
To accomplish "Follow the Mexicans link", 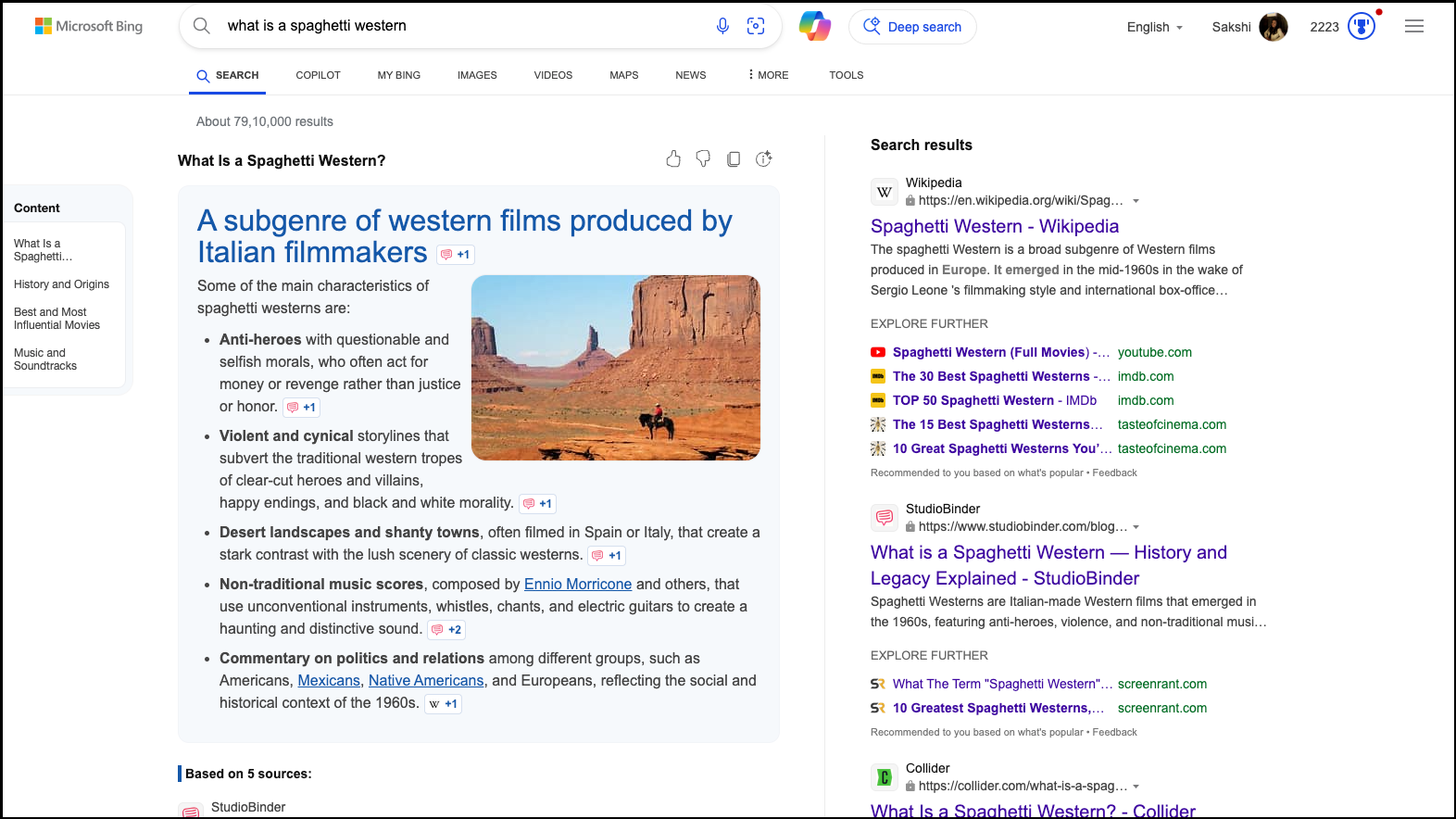I will pos(329,681).
